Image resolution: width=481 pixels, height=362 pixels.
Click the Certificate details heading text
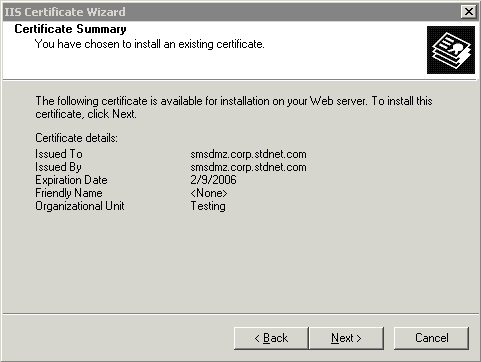[76, 138]
